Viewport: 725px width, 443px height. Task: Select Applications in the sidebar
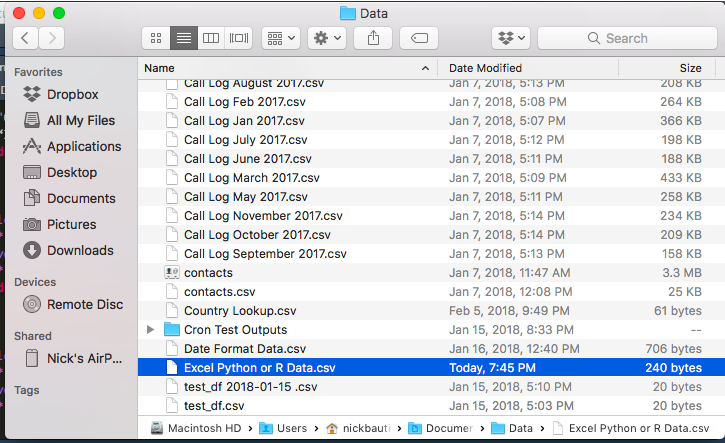click(x=84, y=146)
